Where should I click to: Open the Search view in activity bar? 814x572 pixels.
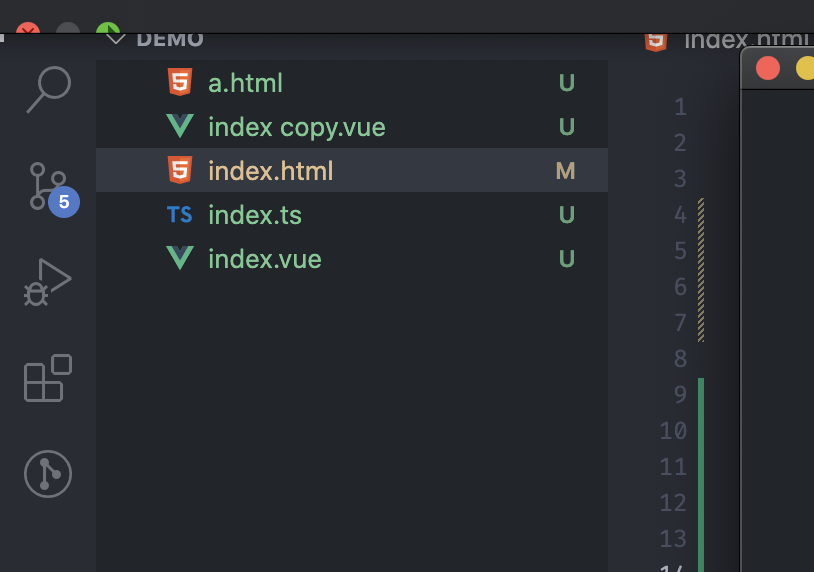tap(48, 89)
